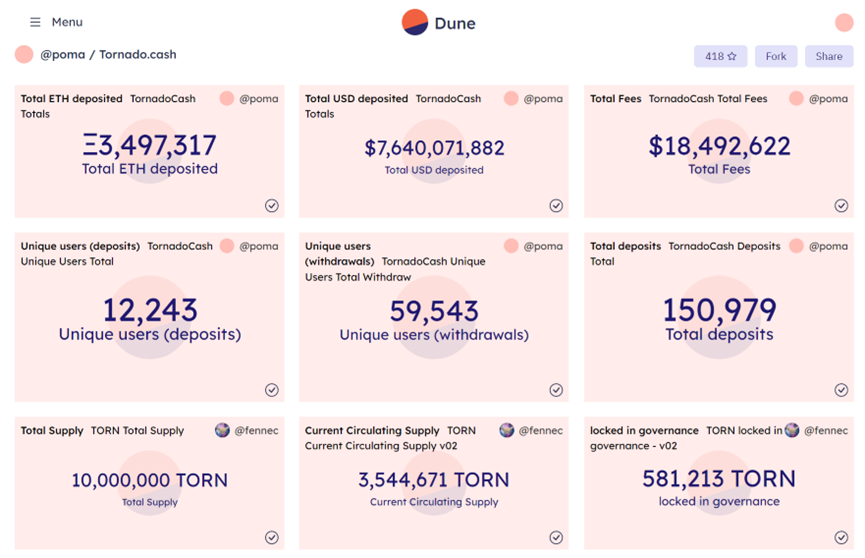Open the Unique users (deposits) card title
The image size is (865, 558).
(81, 246)
